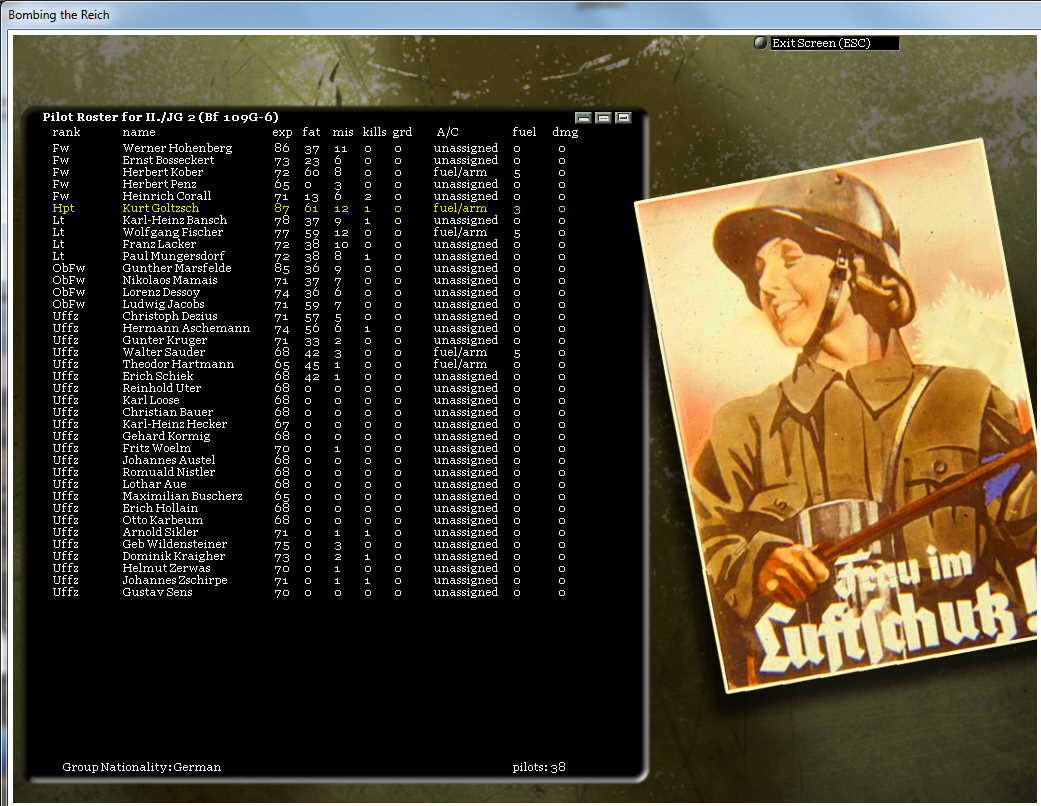Select highlighted pilot Kurt Goltzsch
This screenshot has height=806, width=1041.
[161, 208]
